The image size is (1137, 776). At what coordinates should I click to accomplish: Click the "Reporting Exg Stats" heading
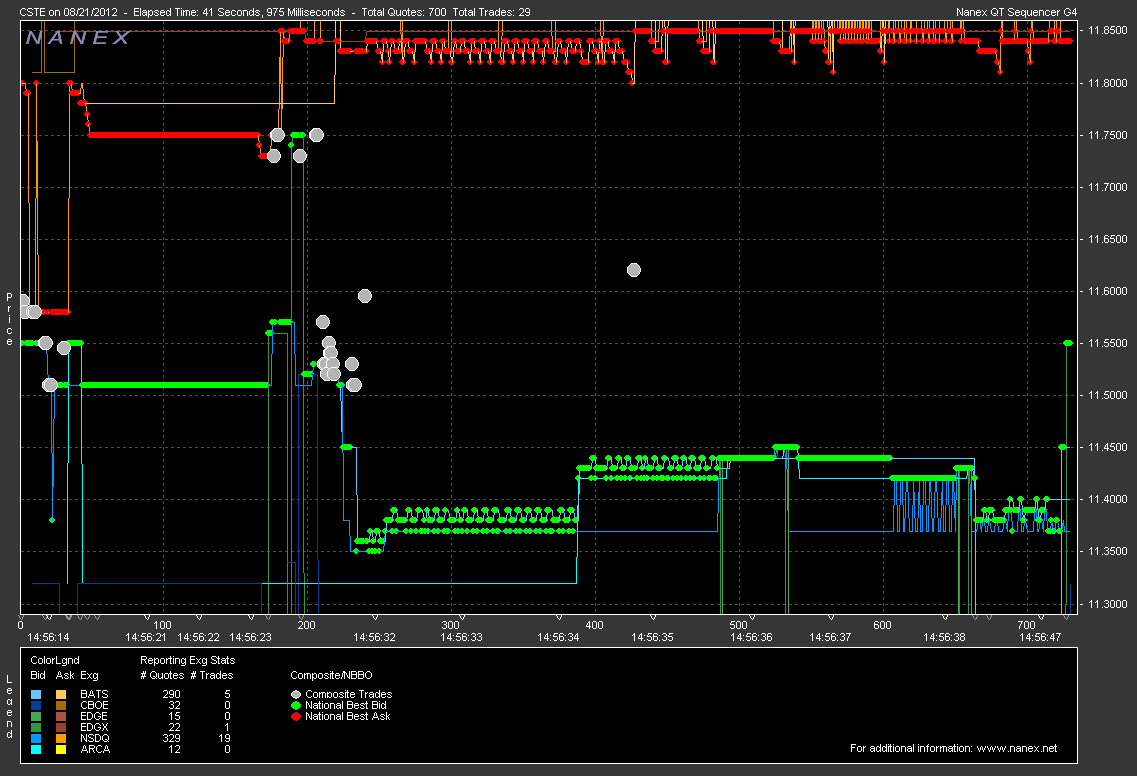point(187,661)
